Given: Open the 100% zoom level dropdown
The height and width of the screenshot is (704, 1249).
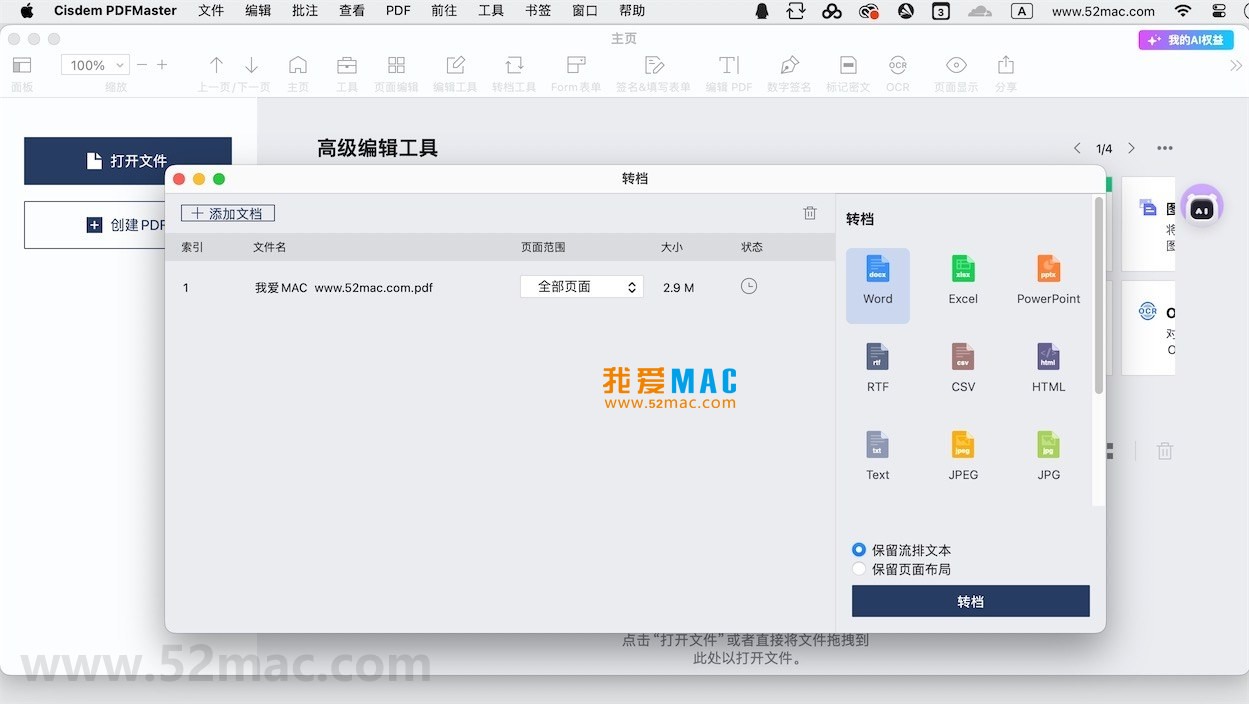Looking at the screenshot, I should 95,65.
